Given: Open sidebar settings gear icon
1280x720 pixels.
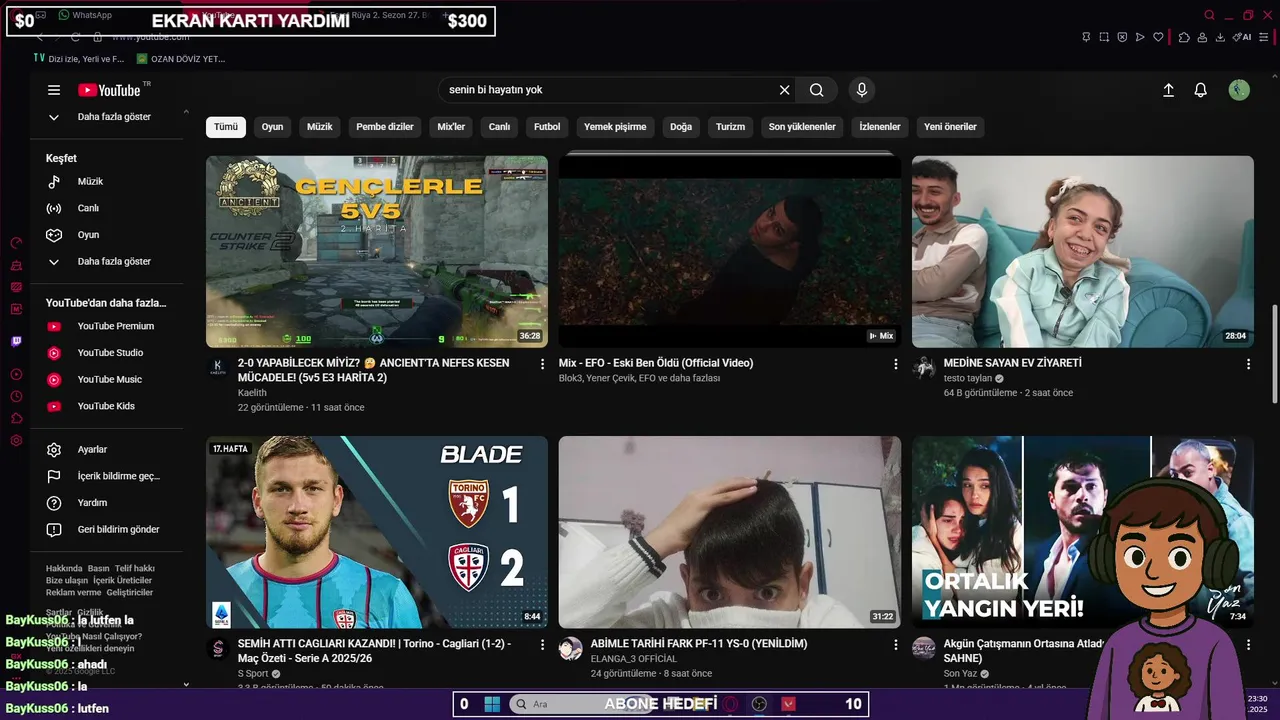Looking at the screenshot, I should point(16,440).
